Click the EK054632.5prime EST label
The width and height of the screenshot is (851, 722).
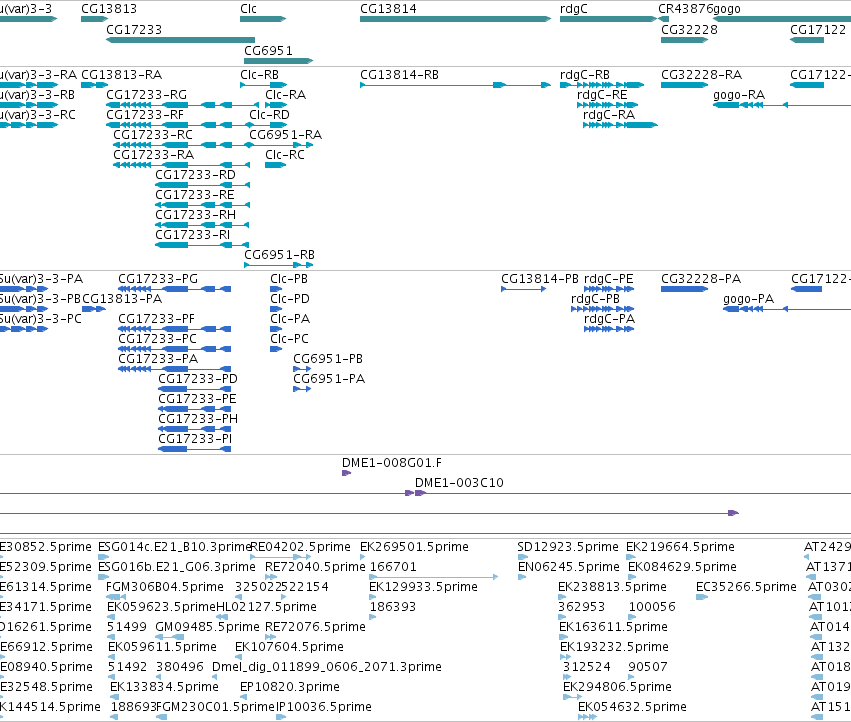click(632, 707)
